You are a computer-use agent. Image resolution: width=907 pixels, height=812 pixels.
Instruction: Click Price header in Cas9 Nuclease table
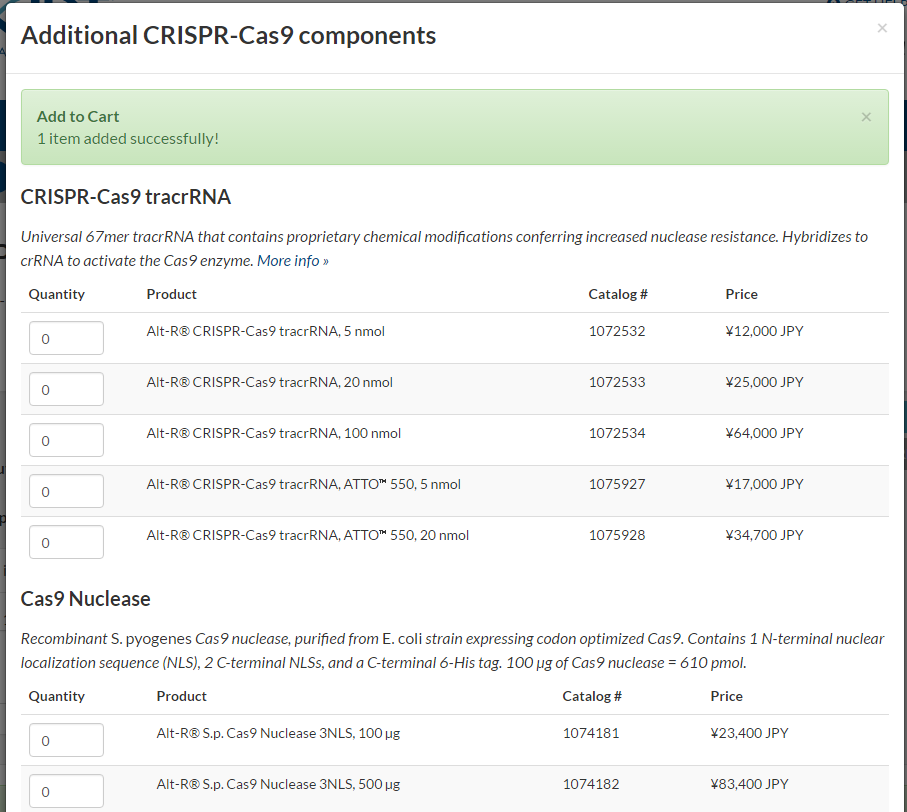point(726,696)
